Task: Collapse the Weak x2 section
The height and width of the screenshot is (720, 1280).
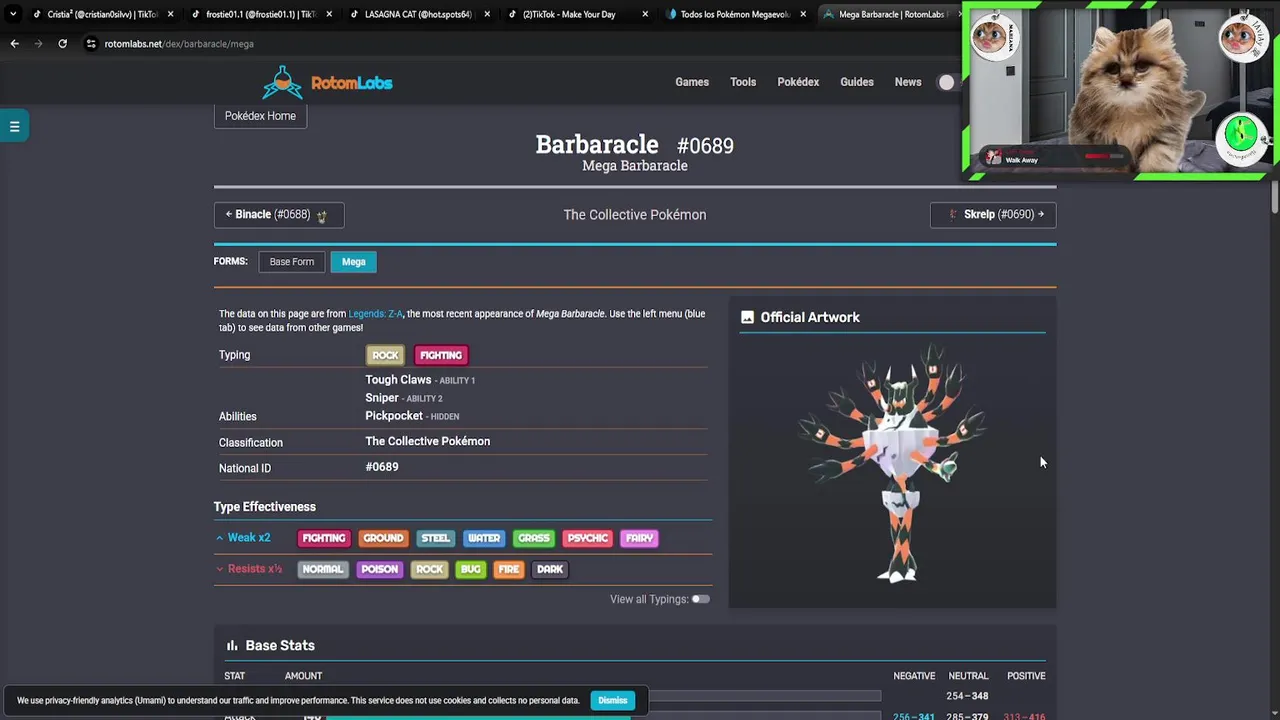Action: point(244,538)
